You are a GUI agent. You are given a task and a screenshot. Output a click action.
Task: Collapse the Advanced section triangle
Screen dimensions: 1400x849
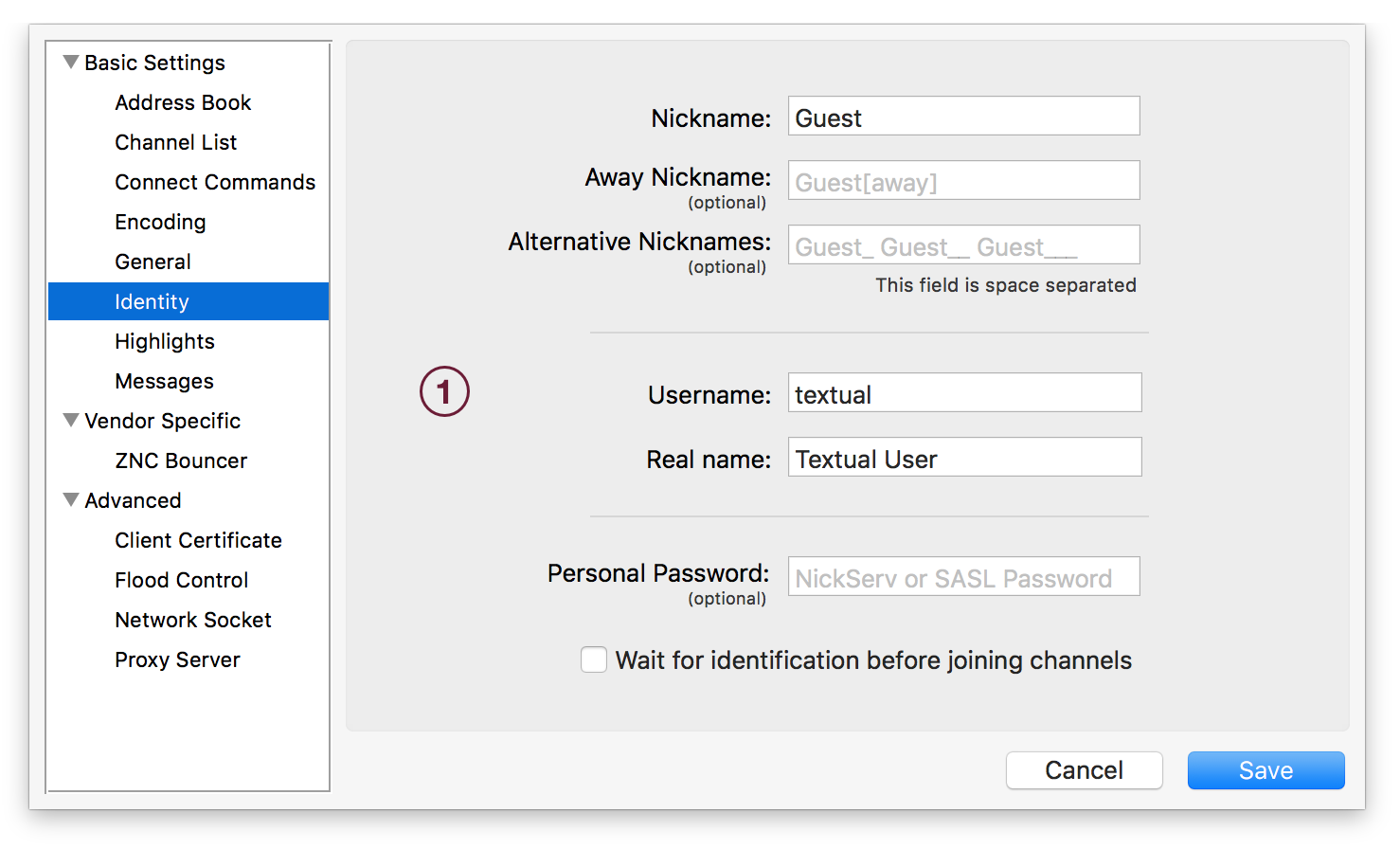pyautogui.click(x=71, y=500)
